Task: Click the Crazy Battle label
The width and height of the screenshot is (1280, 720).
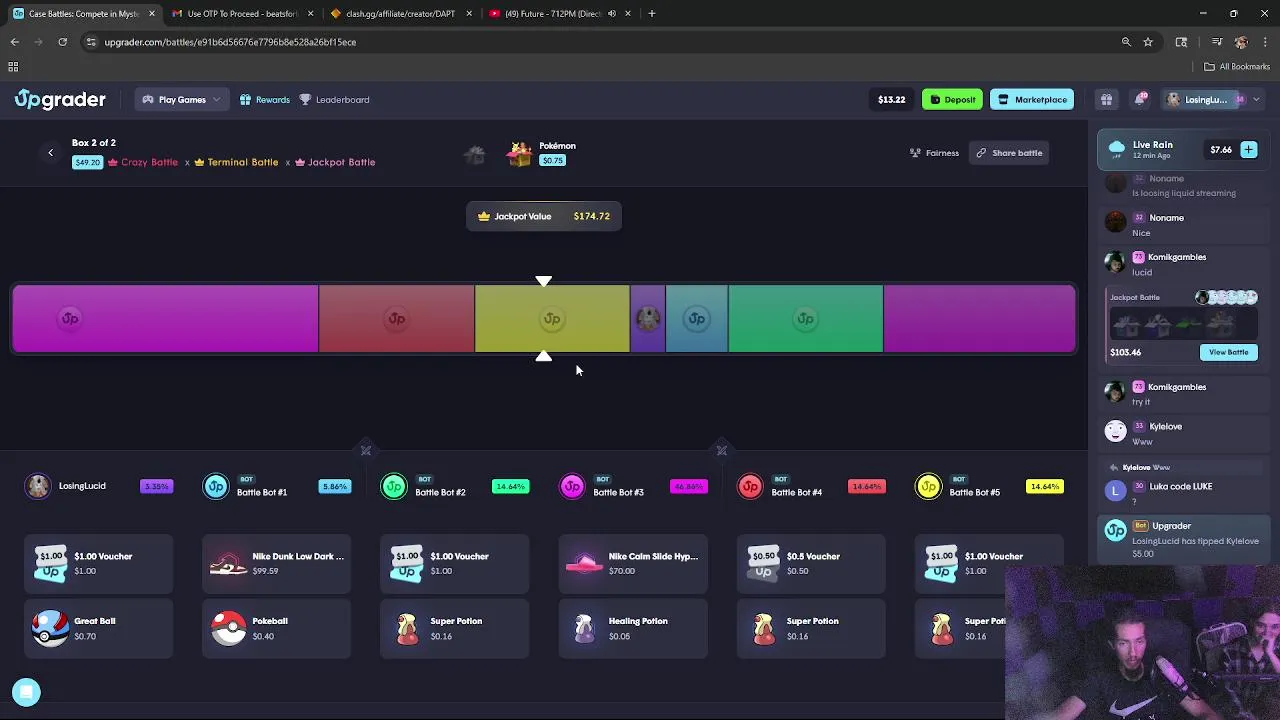Action: (149, 162)
